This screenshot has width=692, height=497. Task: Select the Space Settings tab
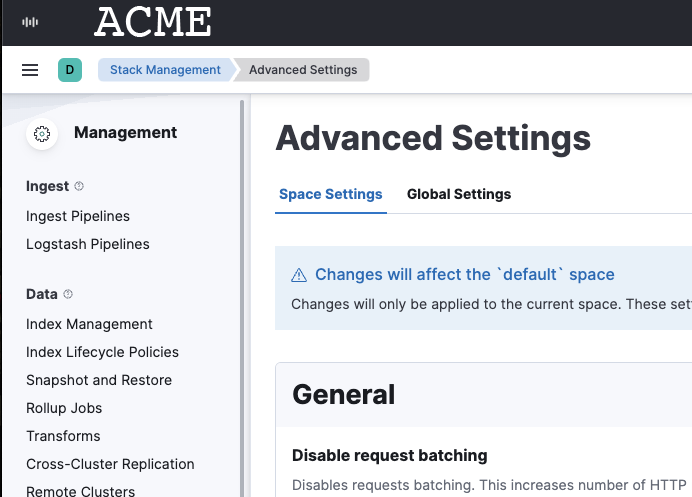330,194
